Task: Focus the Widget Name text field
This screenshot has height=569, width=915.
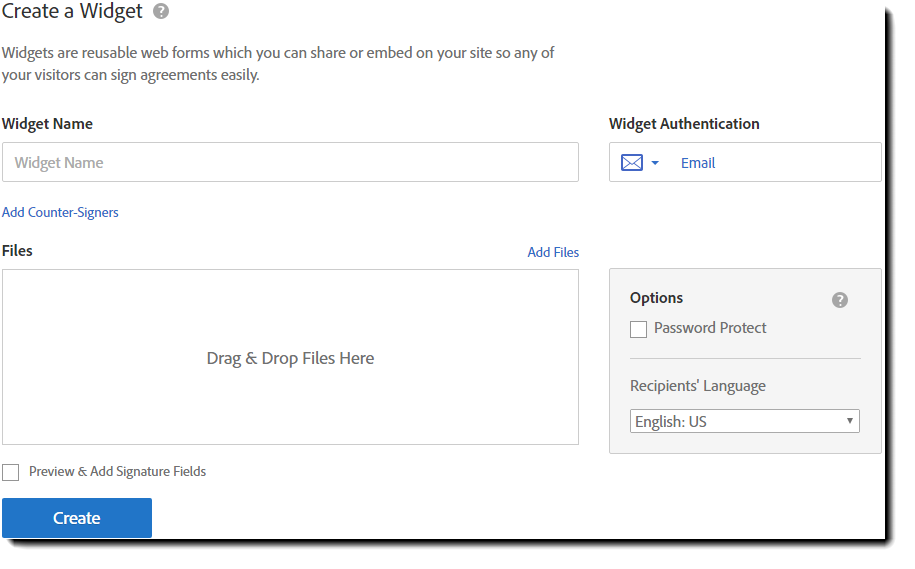Action: (x=290, y=162)
